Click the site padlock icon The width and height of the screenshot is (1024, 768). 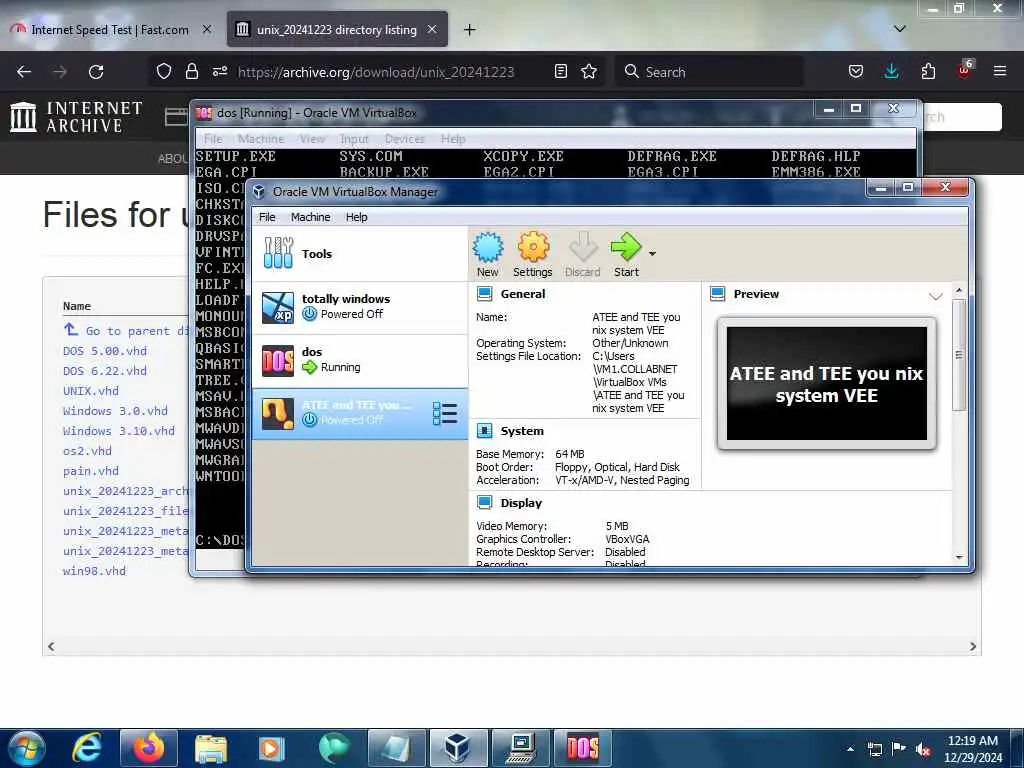point(191,71)
